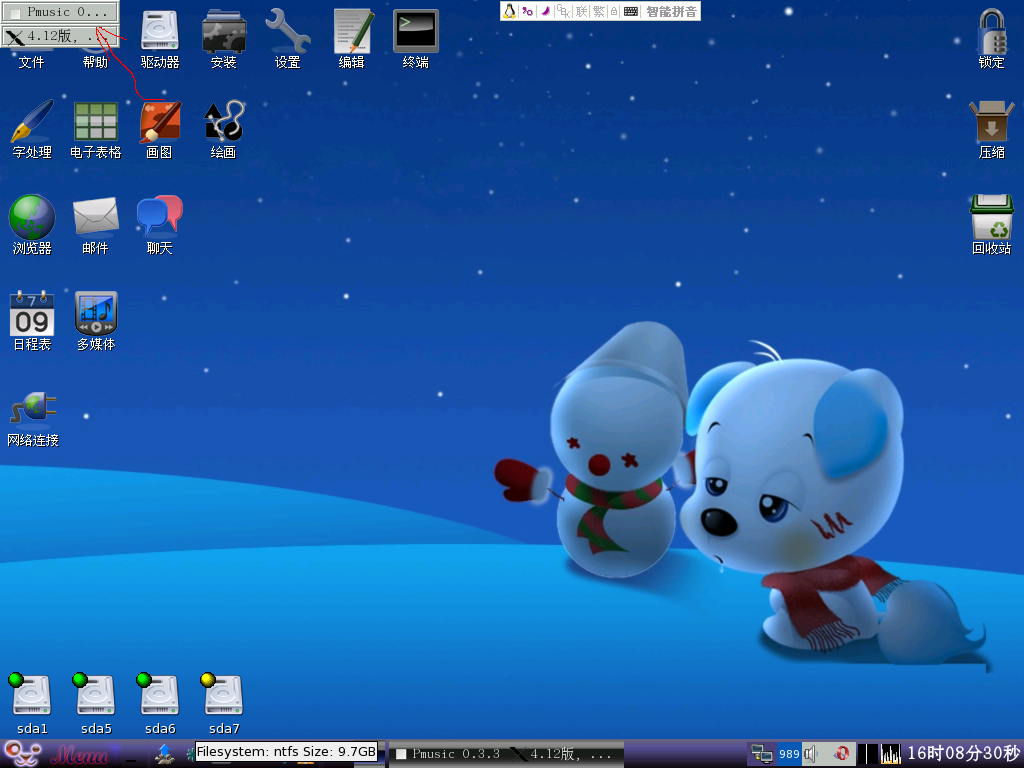Toggle the 繁 traditional Chinese mode
The width and height of the screenshot is (1024, 768).
tap(598, 11)
